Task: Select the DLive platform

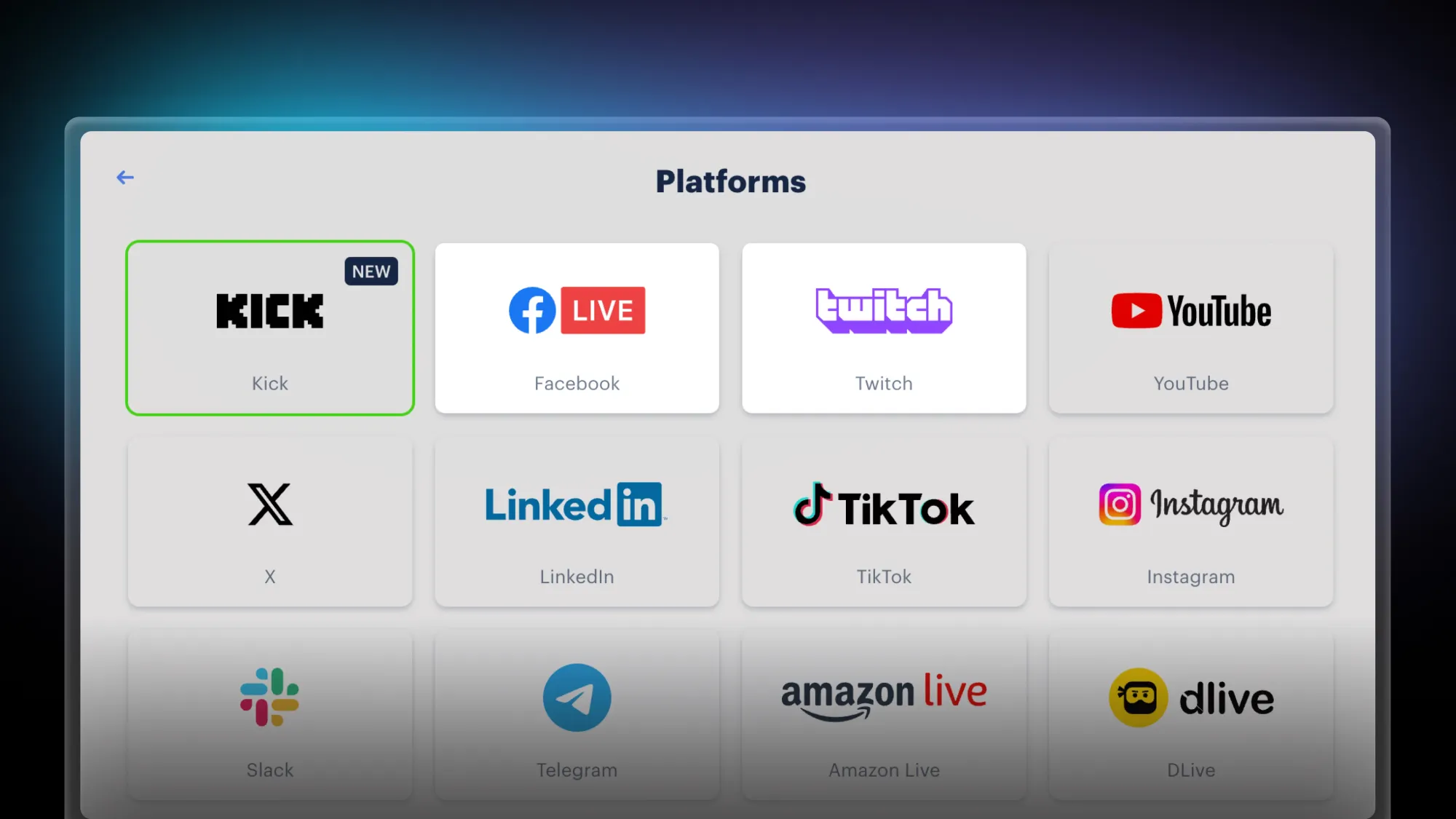Action: (1190, 715)
